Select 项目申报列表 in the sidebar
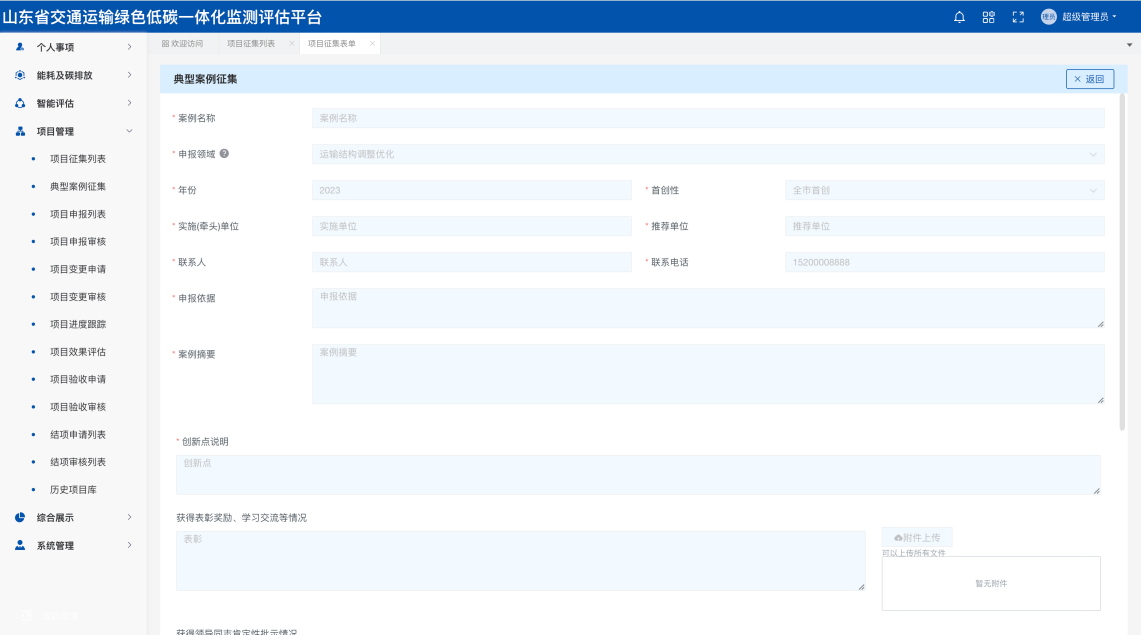This screenshot has height=635, width=1141. [x=78, y=214]
